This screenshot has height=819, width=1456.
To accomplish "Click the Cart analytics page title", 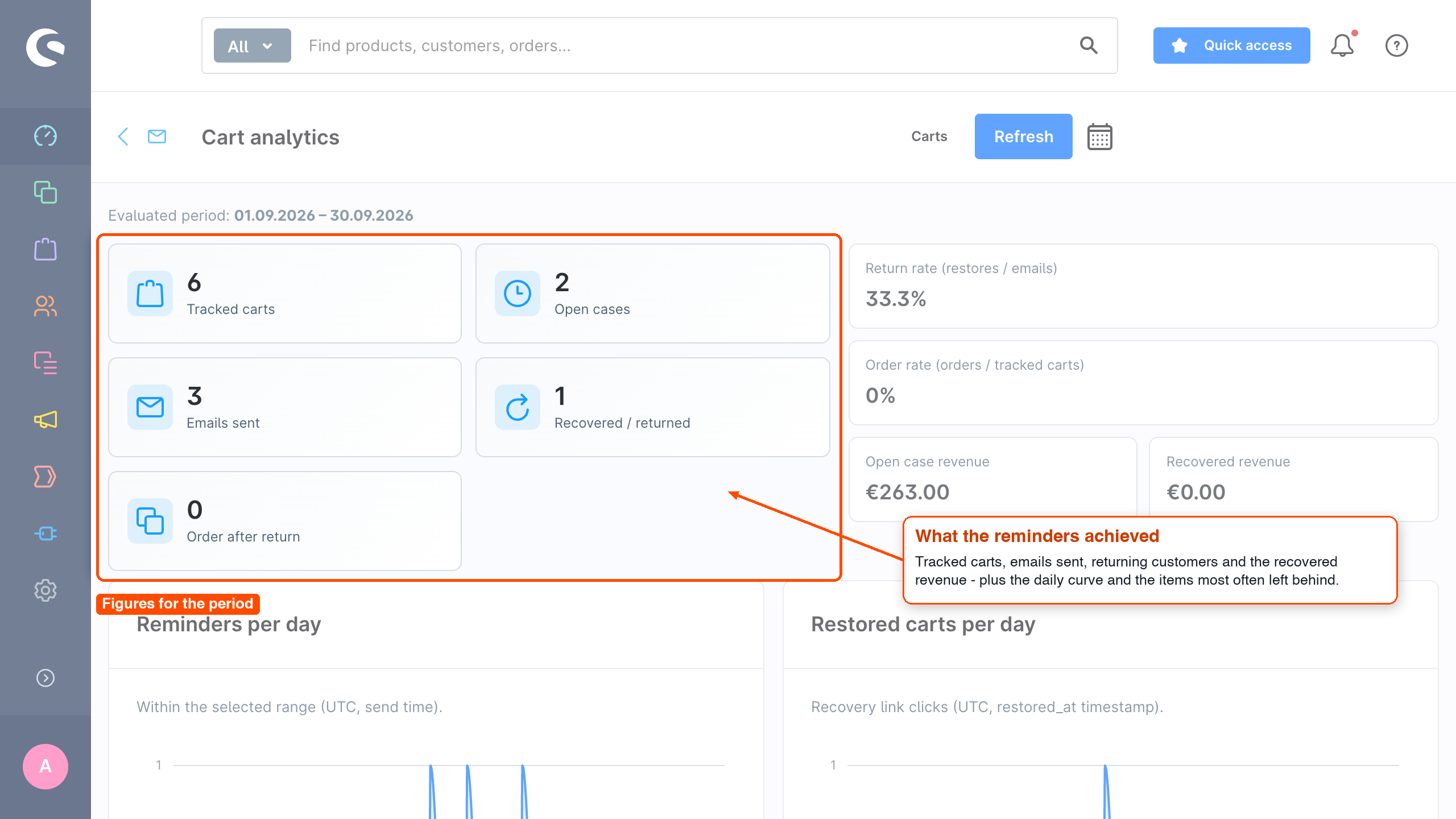I will pyautogui.click(x=270, y=137).
